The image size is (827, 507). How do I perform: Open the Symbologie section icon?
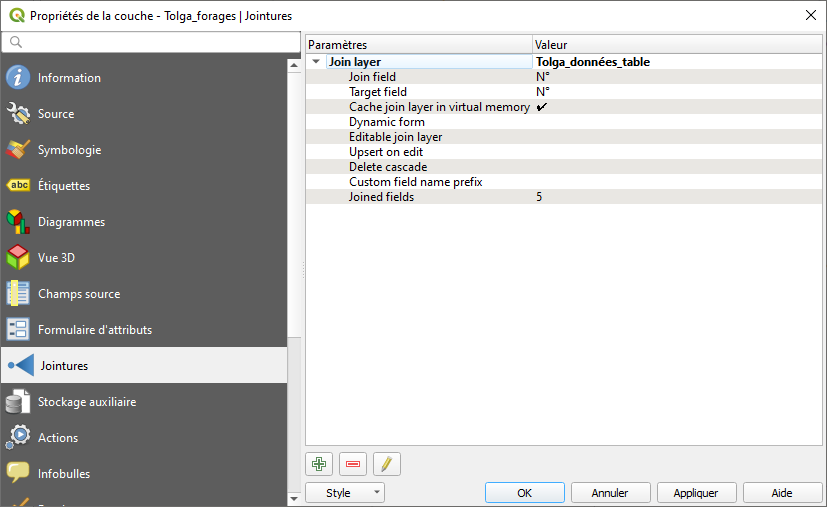click(x=18, y=150)
